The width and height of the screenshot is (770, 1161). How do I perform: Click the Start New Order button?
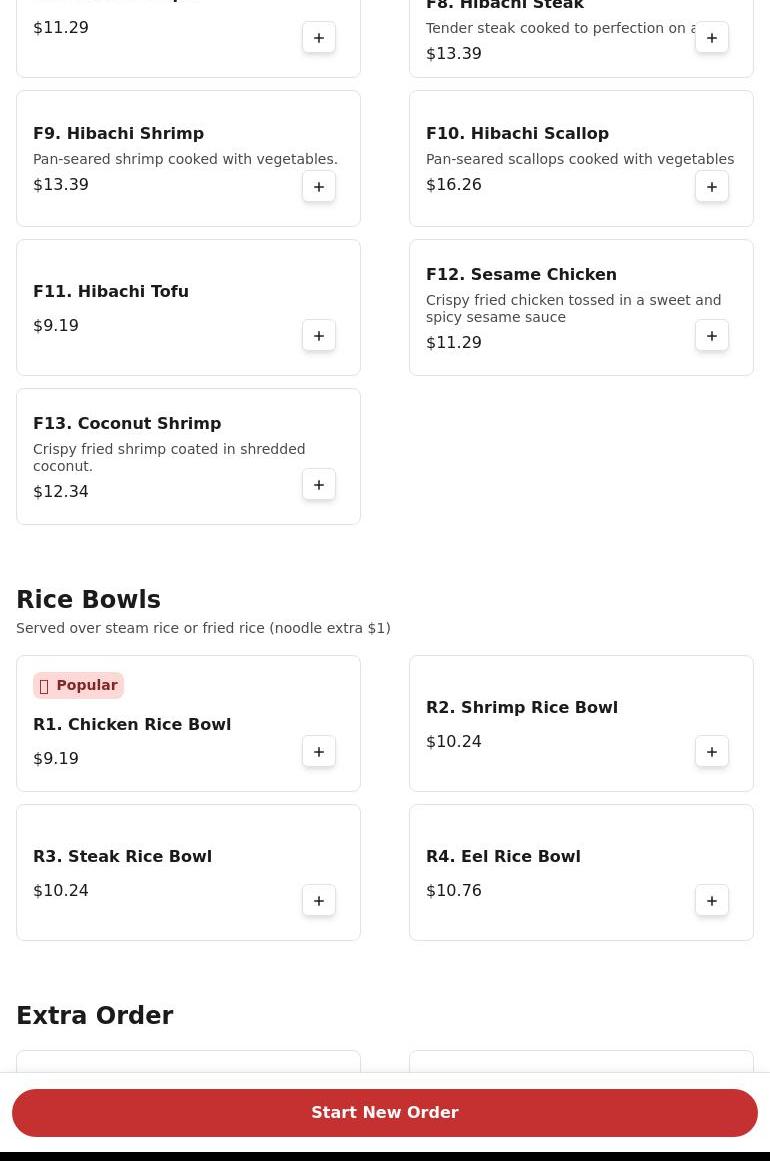[385, 1113]
